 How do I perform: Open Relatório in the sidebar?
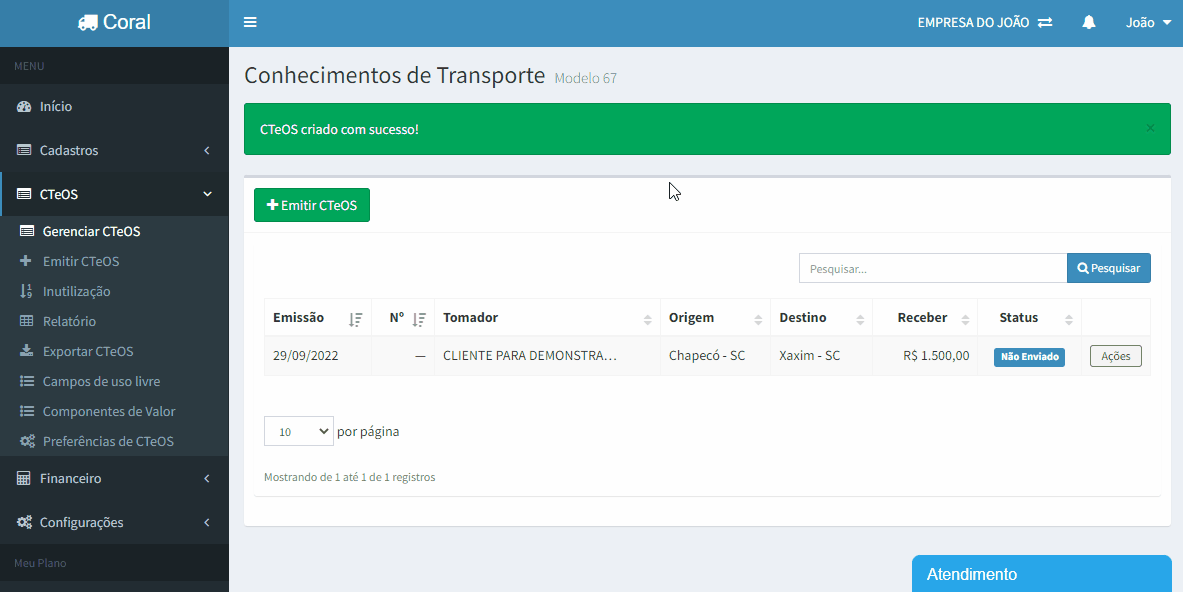tap(69, 321)
